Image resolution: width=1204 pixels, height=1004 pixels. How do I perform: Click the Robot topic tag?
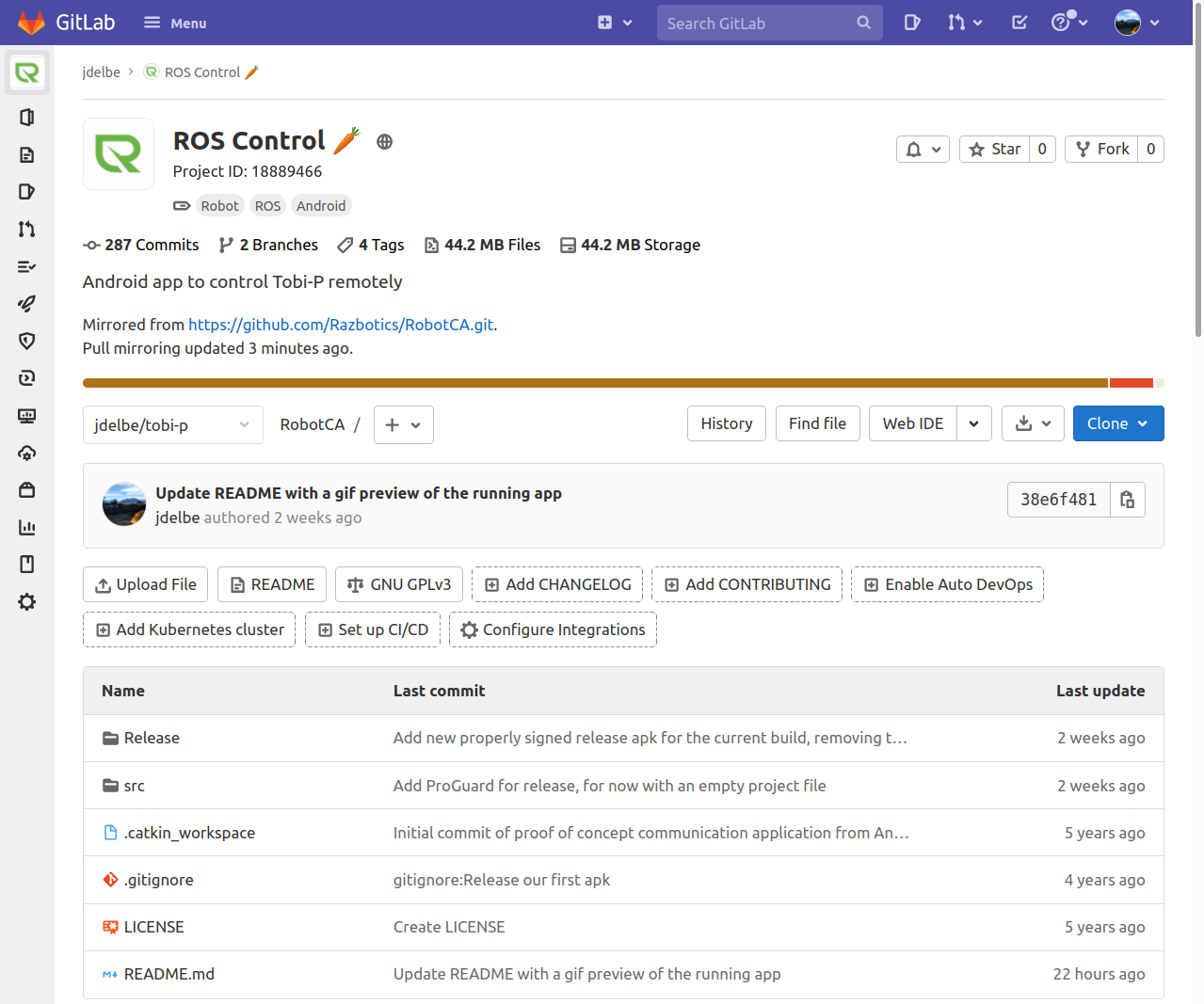point(219,206)
